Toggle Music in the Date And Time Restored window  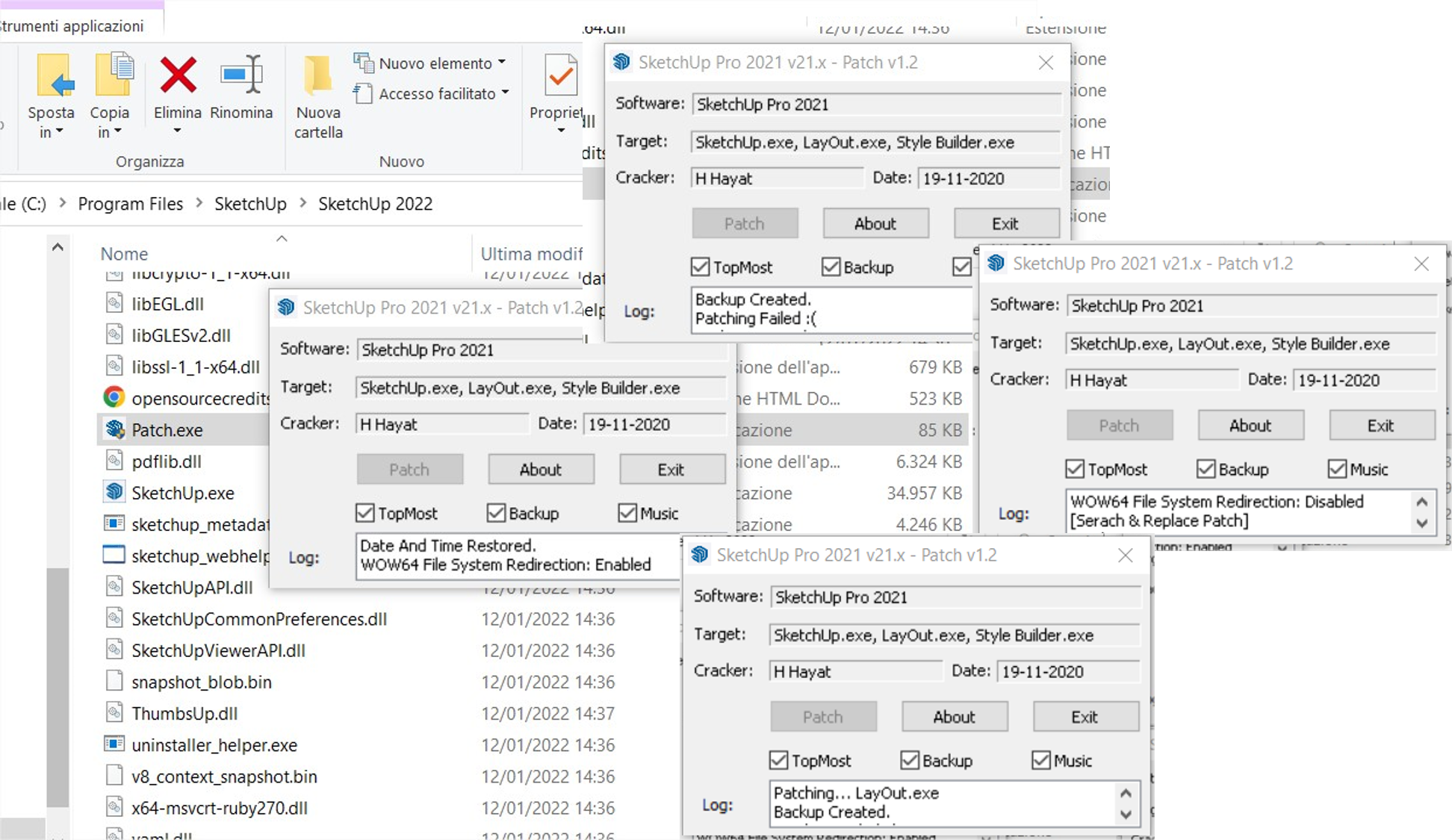(x=627, y=513)
